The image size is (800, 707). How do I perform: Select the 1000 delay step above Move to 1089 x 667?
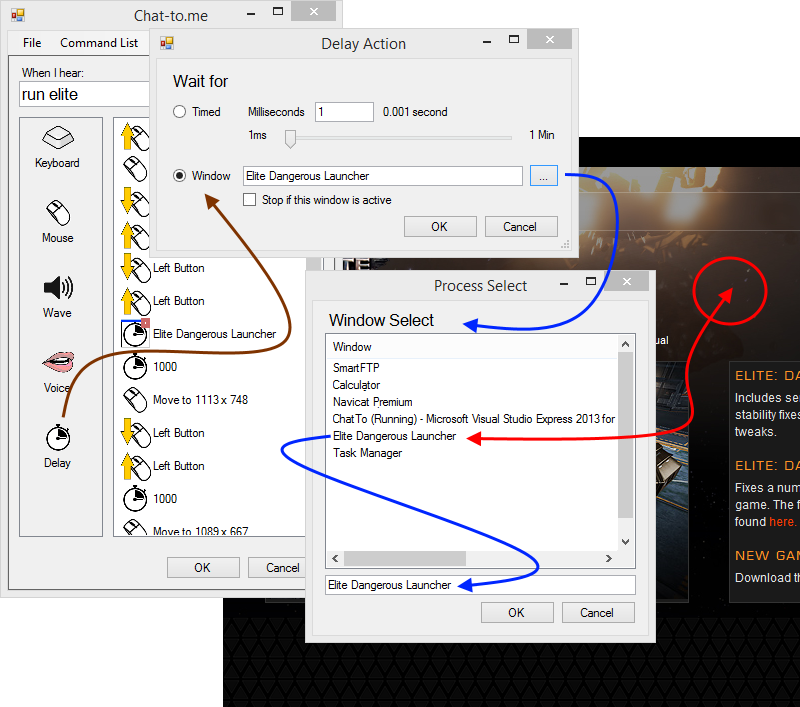pos(165,498)
